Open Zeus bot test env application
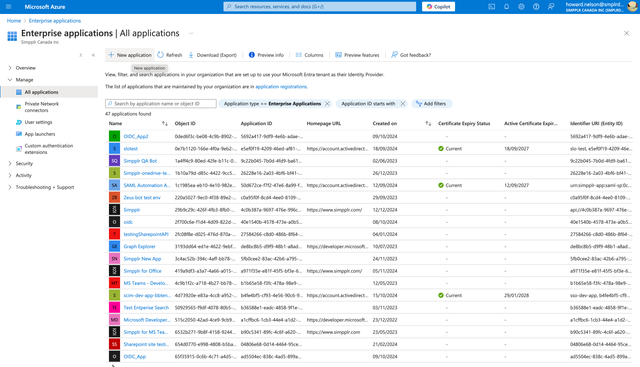The height and width of the screenshot is (367, 640). click(142, 198)
